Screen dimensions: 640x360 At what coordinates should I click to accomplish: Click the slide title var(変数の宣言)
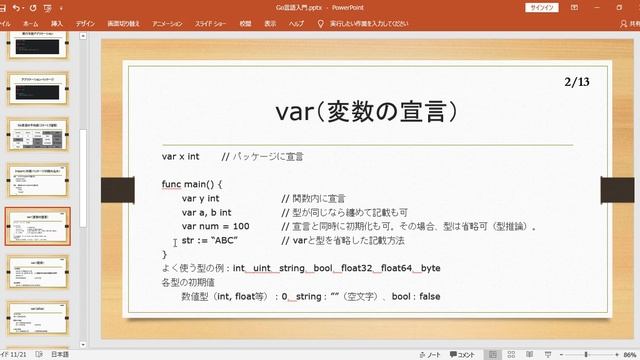(x=366, y=111)
